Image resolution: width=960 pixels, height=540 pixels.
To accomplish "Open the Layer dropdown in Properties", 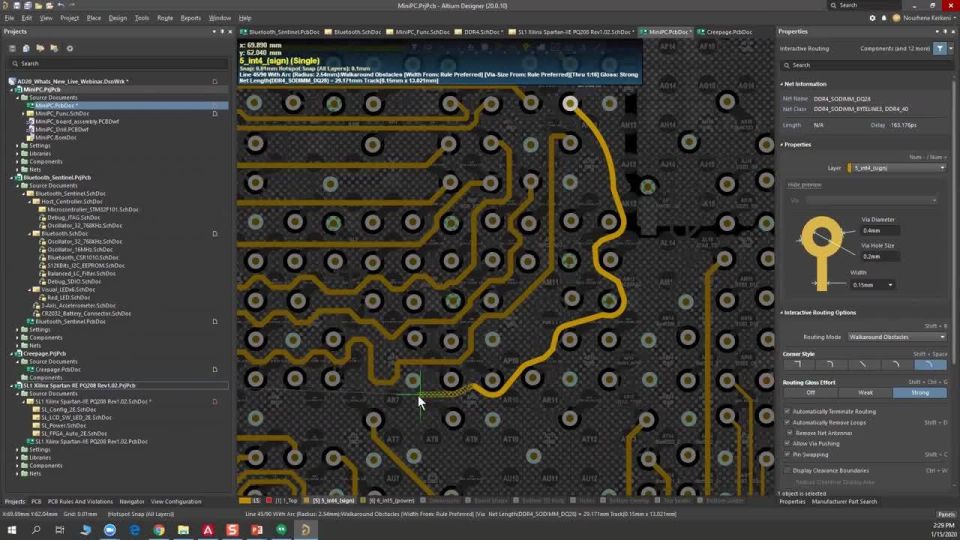I will pyautogui.click(x=898, y=168).
